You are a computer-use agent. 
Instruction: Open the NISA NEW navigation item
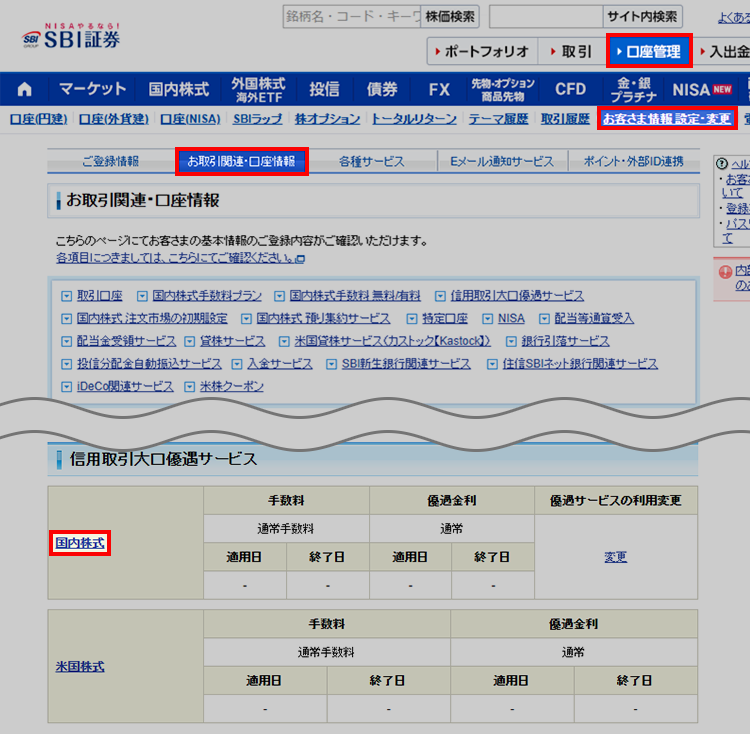pos(702,89)
